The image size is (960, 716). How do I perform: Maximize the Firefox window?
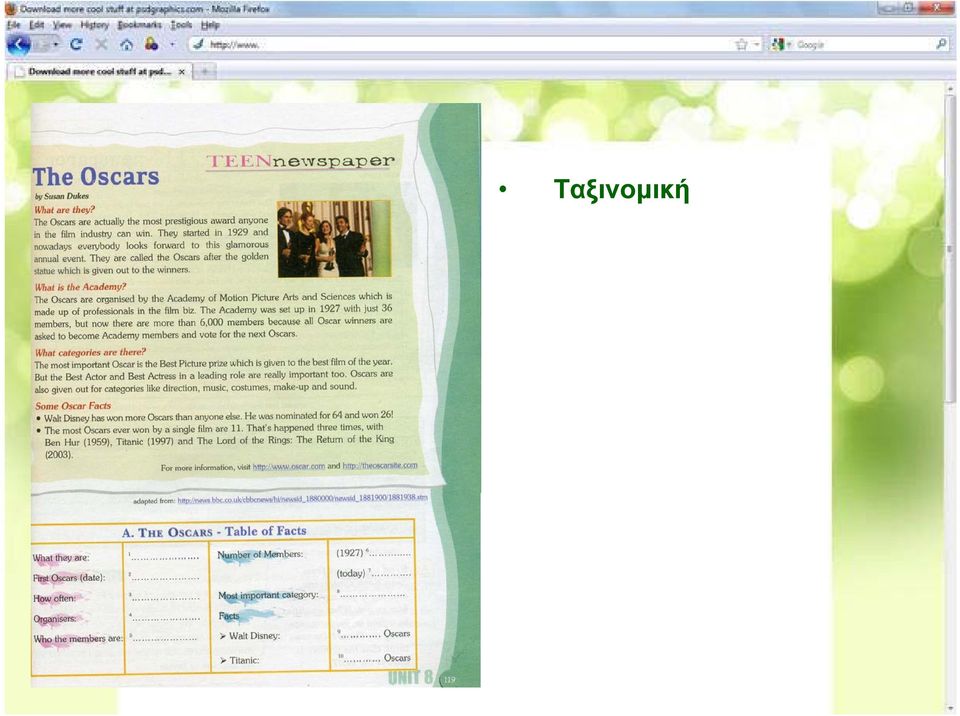909,7
